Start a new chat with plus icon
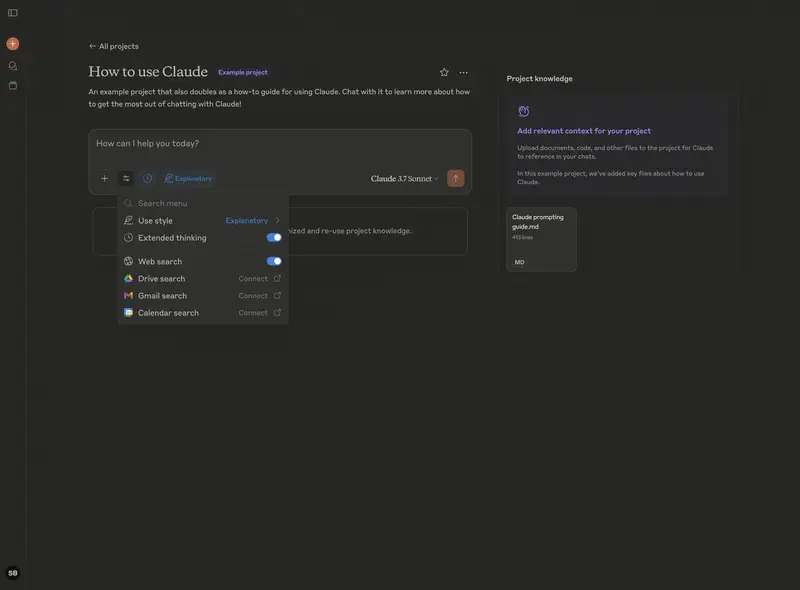 click(13, 44)
